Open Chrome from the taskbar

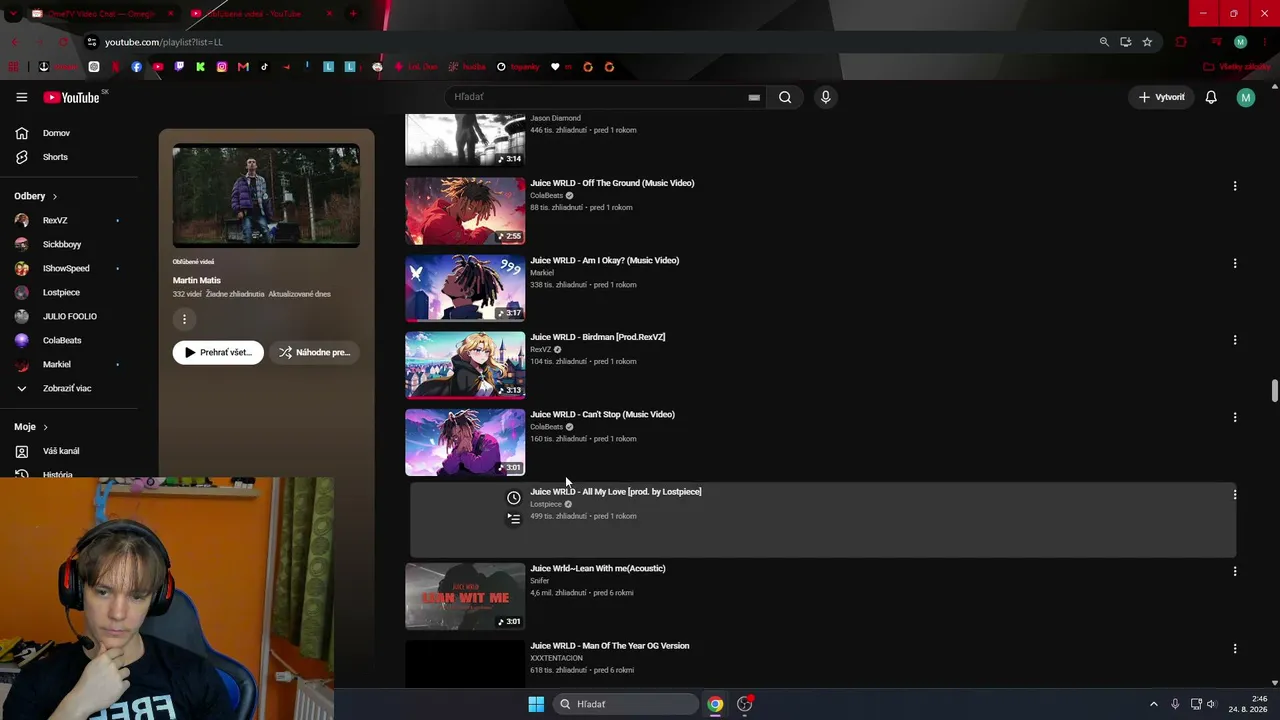click(715, 704)
